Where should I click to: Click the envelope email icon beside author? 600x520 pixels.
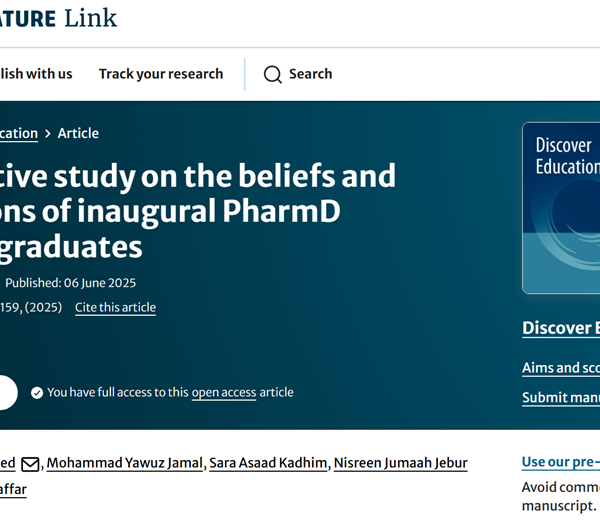30,464
